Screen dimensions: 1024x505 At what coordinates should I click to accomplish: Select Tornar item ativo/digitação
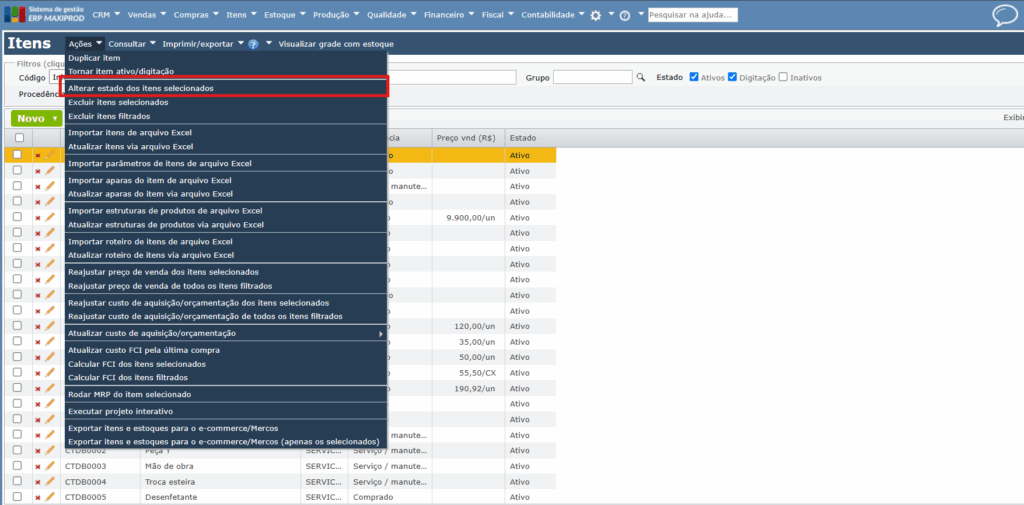[226, 71]
